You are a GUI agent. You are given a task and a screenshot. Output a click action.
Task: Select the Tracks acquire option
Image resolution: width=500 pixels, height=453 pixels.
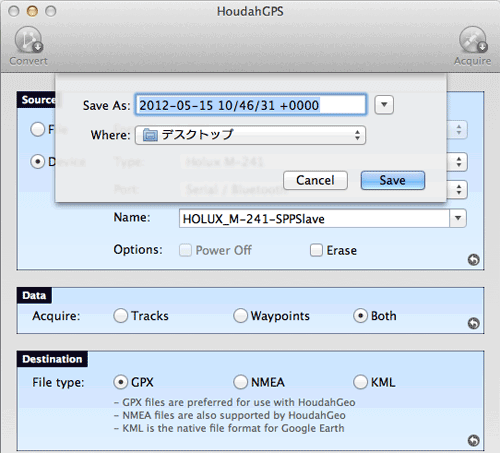tap(121, 316)
